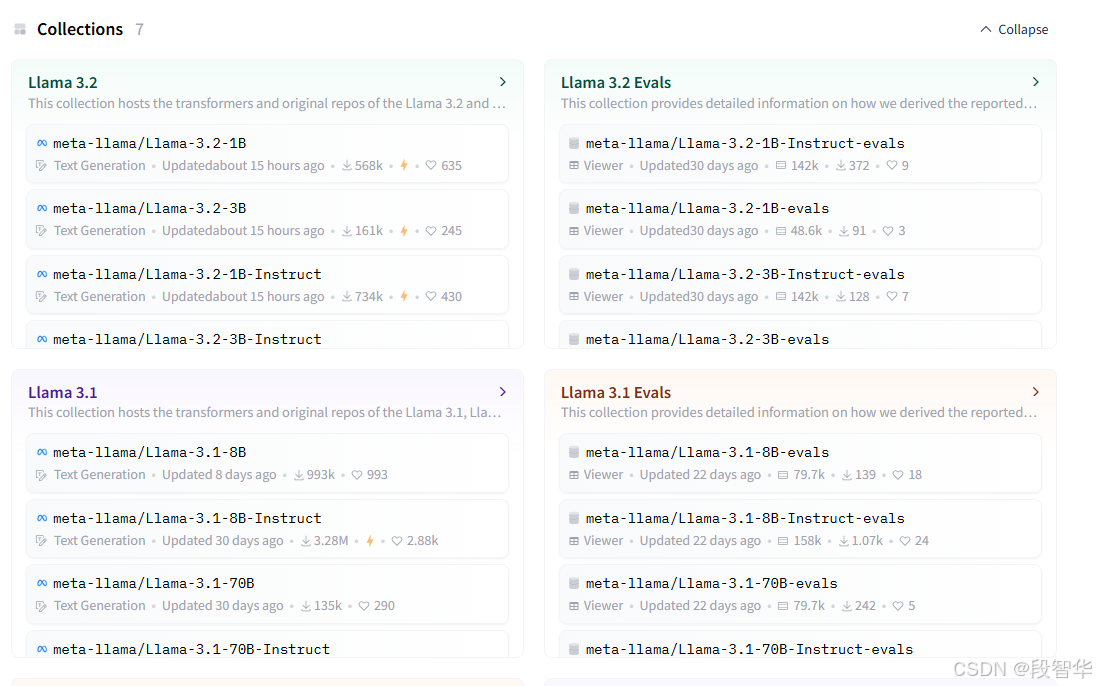Screen dimensions: 1096x686
Task: Click heart icon next to 635 likes
Action: (x=431, y=166)
